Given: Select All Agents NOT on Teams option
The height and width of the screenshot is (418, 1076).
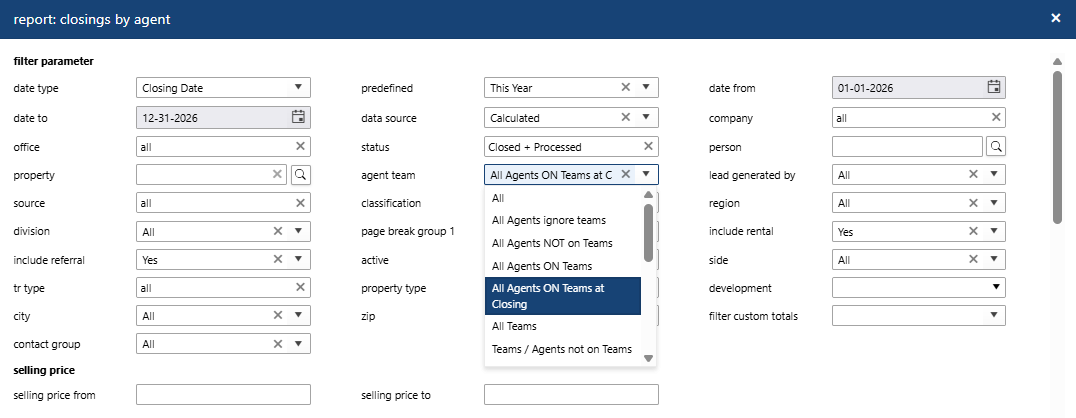Looking at the screenshot, I should click(552, 243).
